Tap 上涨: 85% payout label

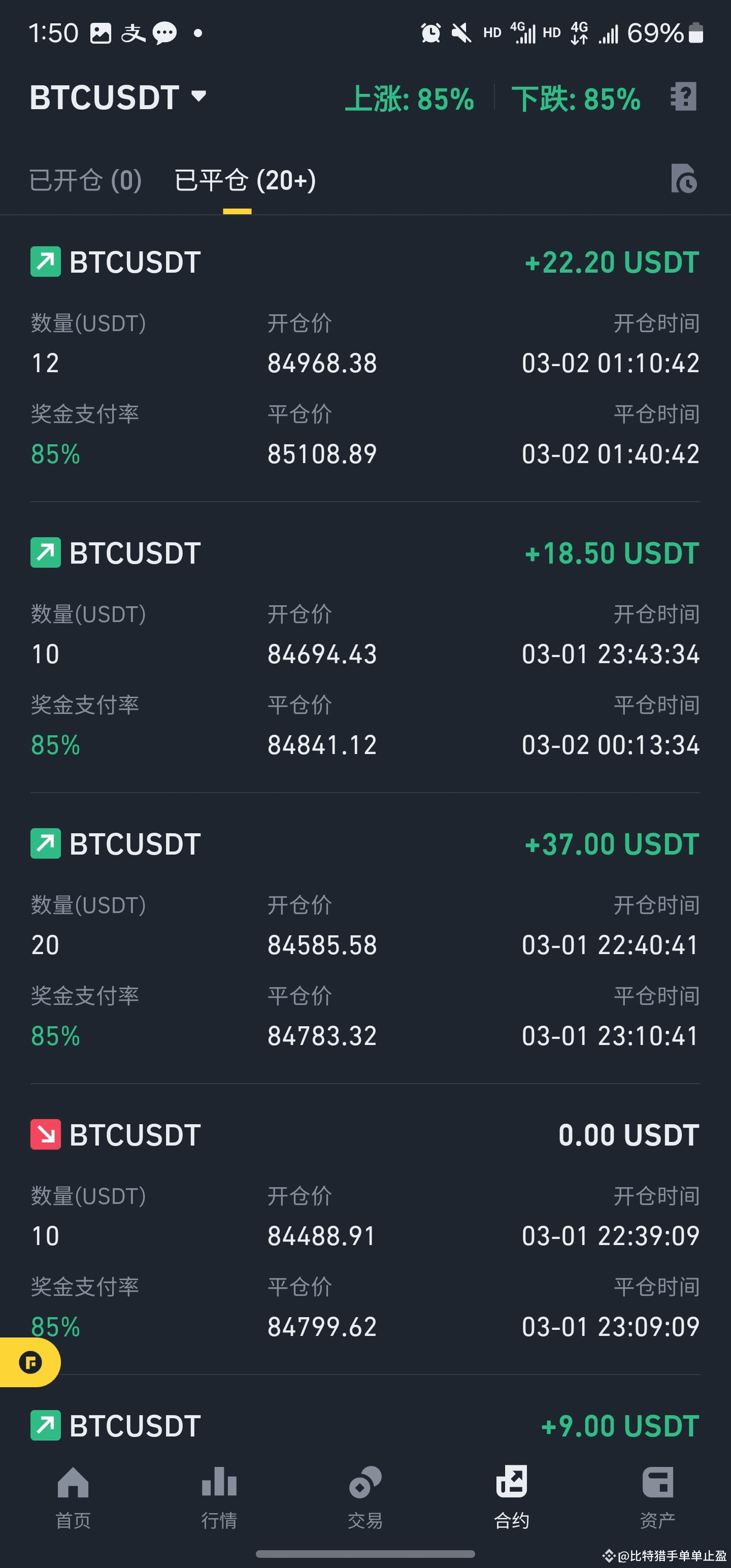[x=410, y=99]
